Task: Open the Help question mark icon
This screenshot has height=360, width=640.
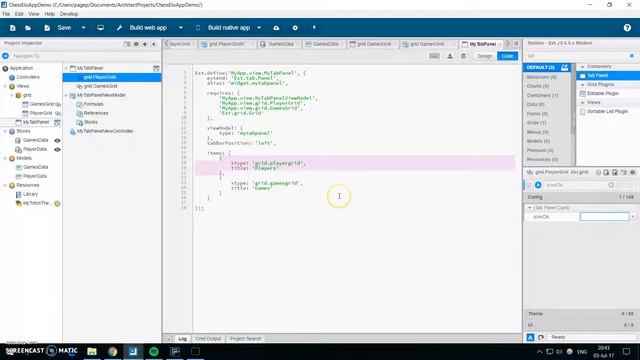Action: click(x=627, y=28)
